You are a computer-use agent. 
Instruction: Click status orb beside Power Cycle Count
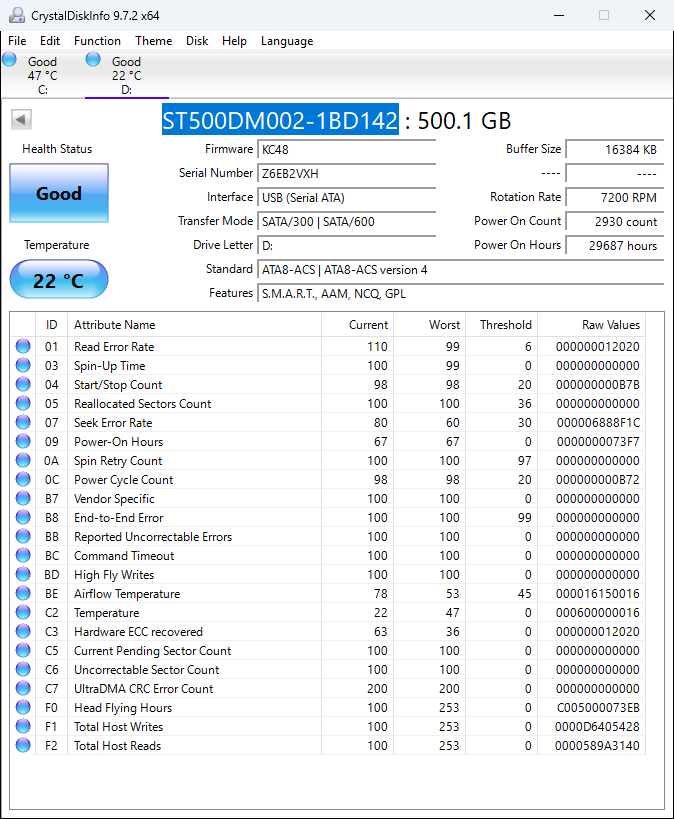coord(23,479)
